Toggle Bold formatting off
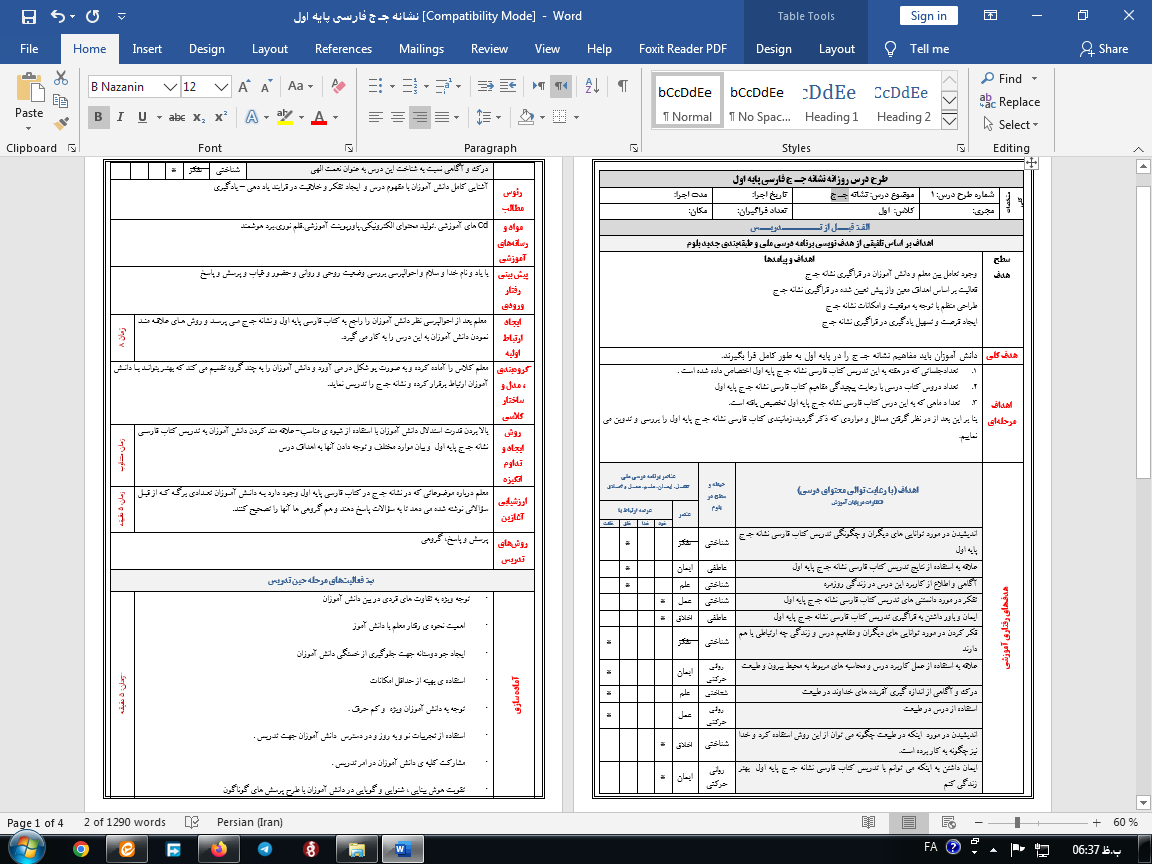The image size is (1152, 864). click(x=98, y=117)
